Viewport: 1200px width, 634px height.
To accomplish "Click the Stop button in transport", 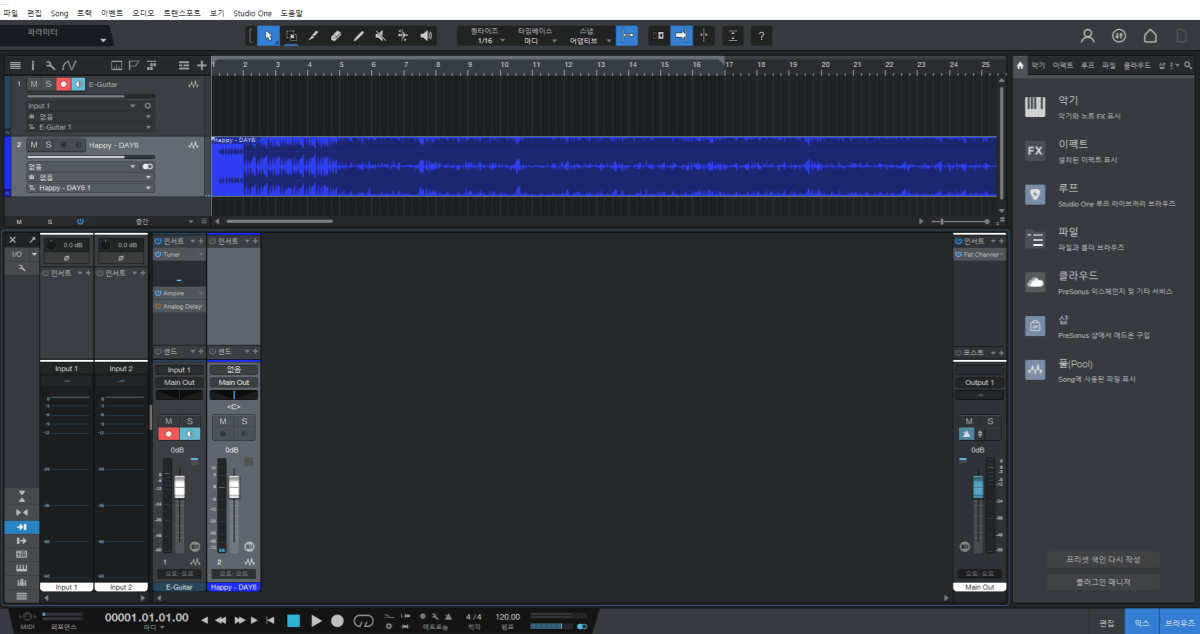I will click(x=293, y=621).
